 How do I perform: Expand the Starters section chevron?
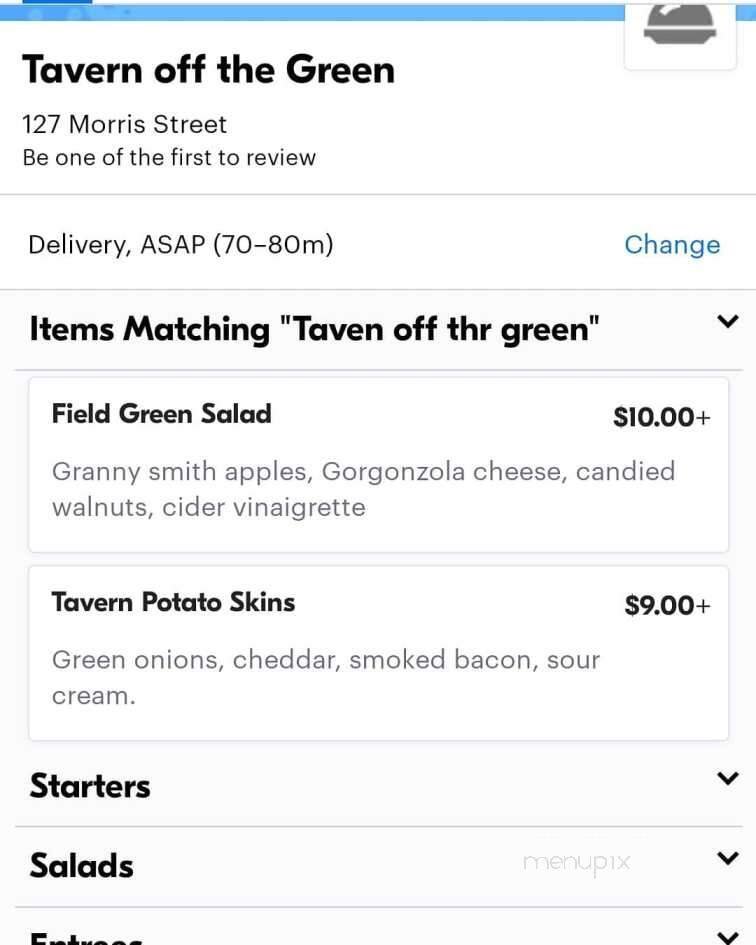point(728,778)
